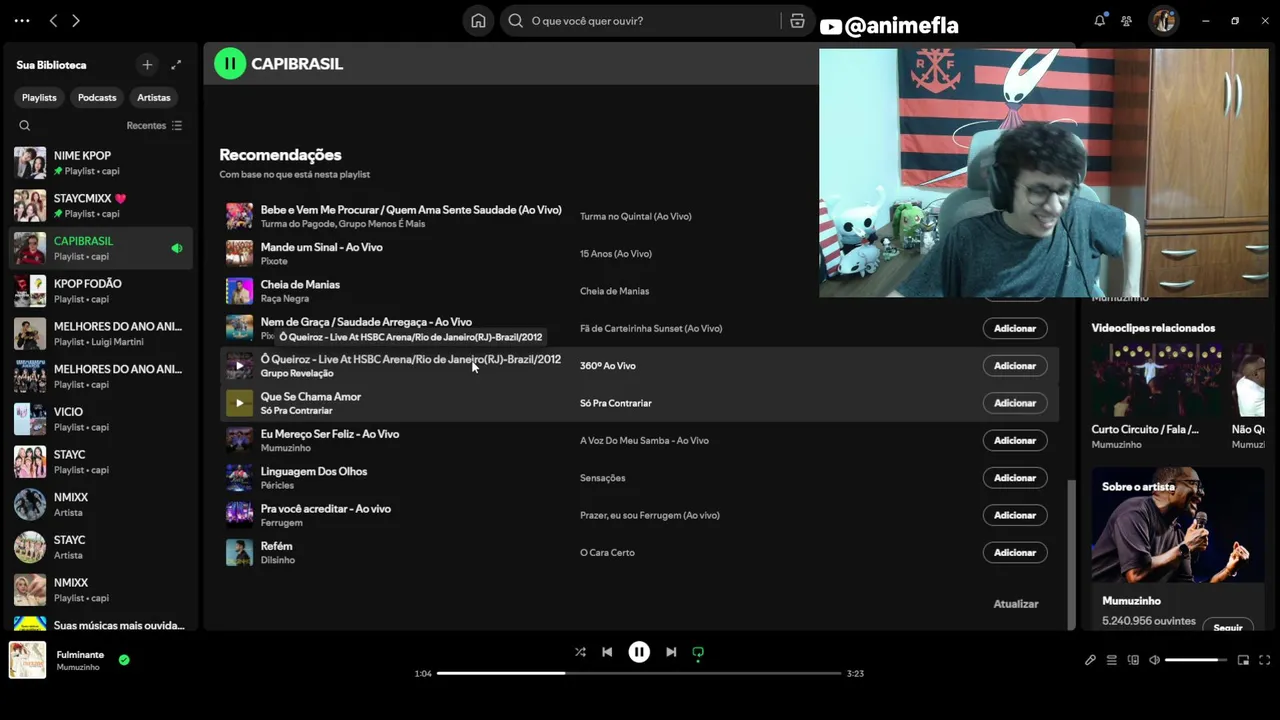
Task: Open Mumuzinho artist under now playing title
Action: point(78,668)
